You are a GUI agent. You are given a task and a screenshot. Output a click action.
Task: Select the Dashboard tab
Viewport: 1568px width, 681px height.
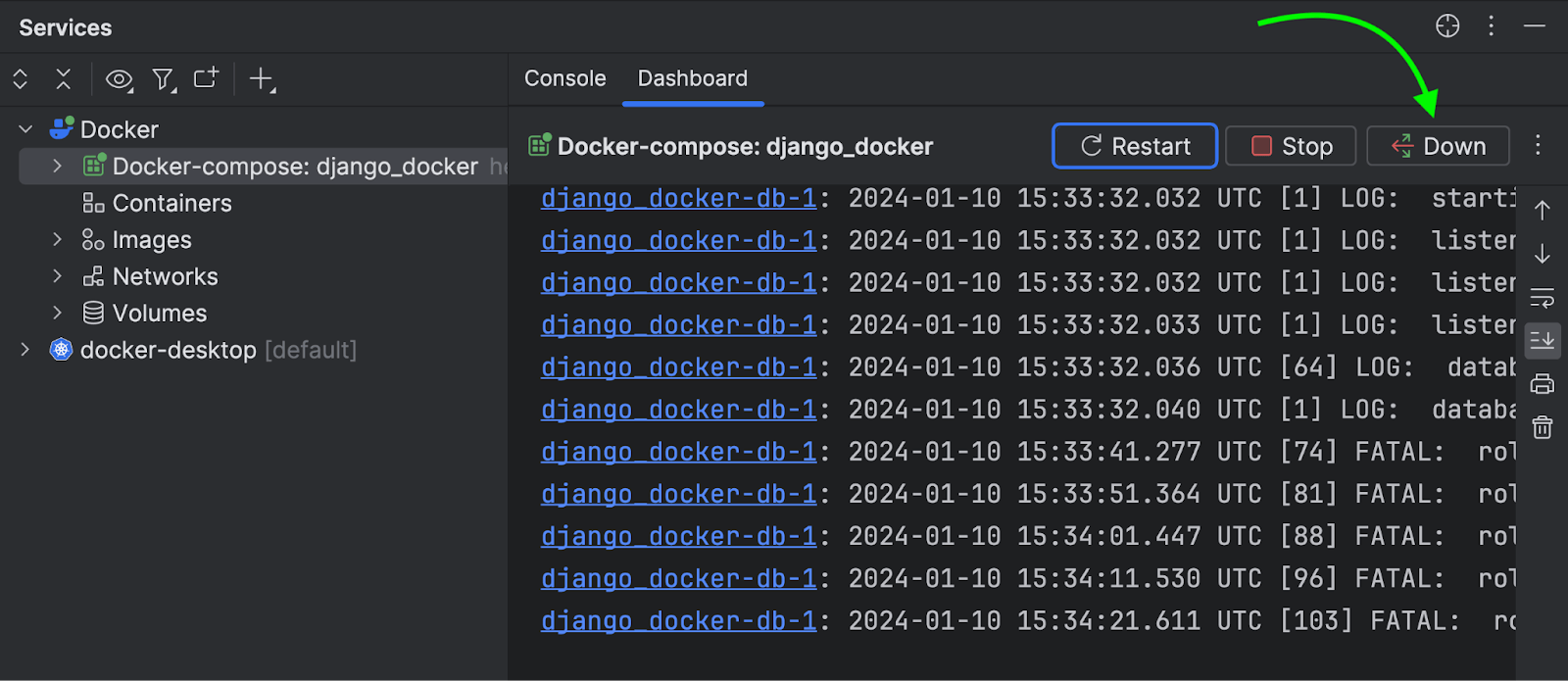693,78
